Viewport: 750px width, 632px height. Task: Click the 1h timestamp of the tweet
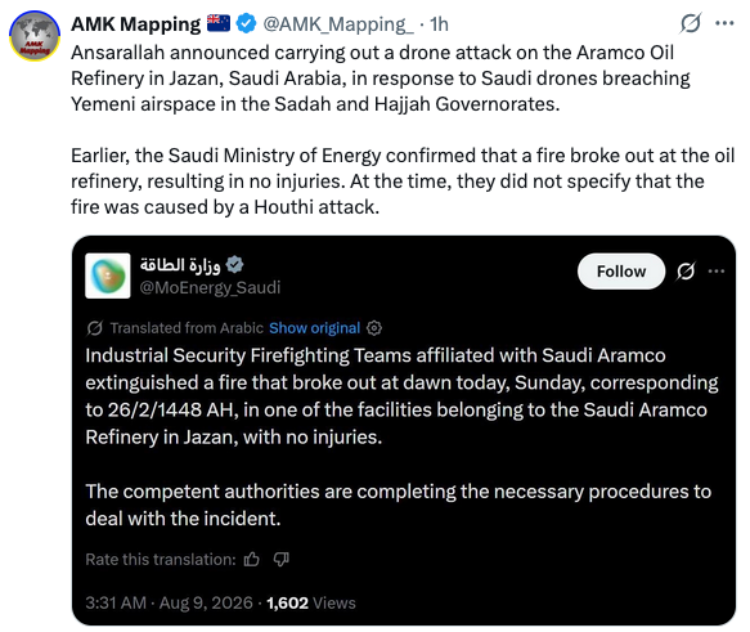point(439,24)
